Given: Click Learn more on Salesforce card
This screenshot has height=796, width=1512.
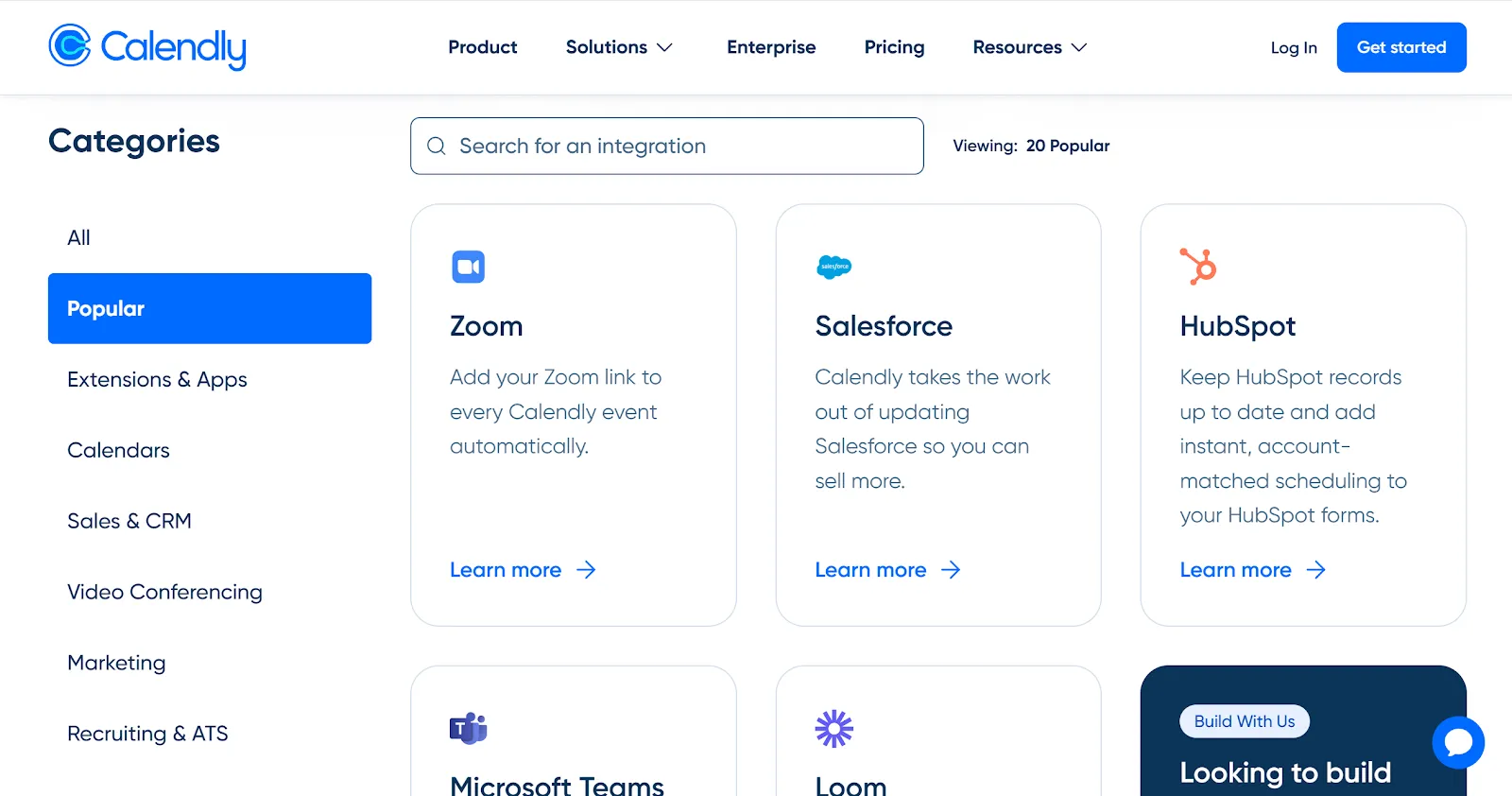Looking at the screenshot, I should coord(870,570).
